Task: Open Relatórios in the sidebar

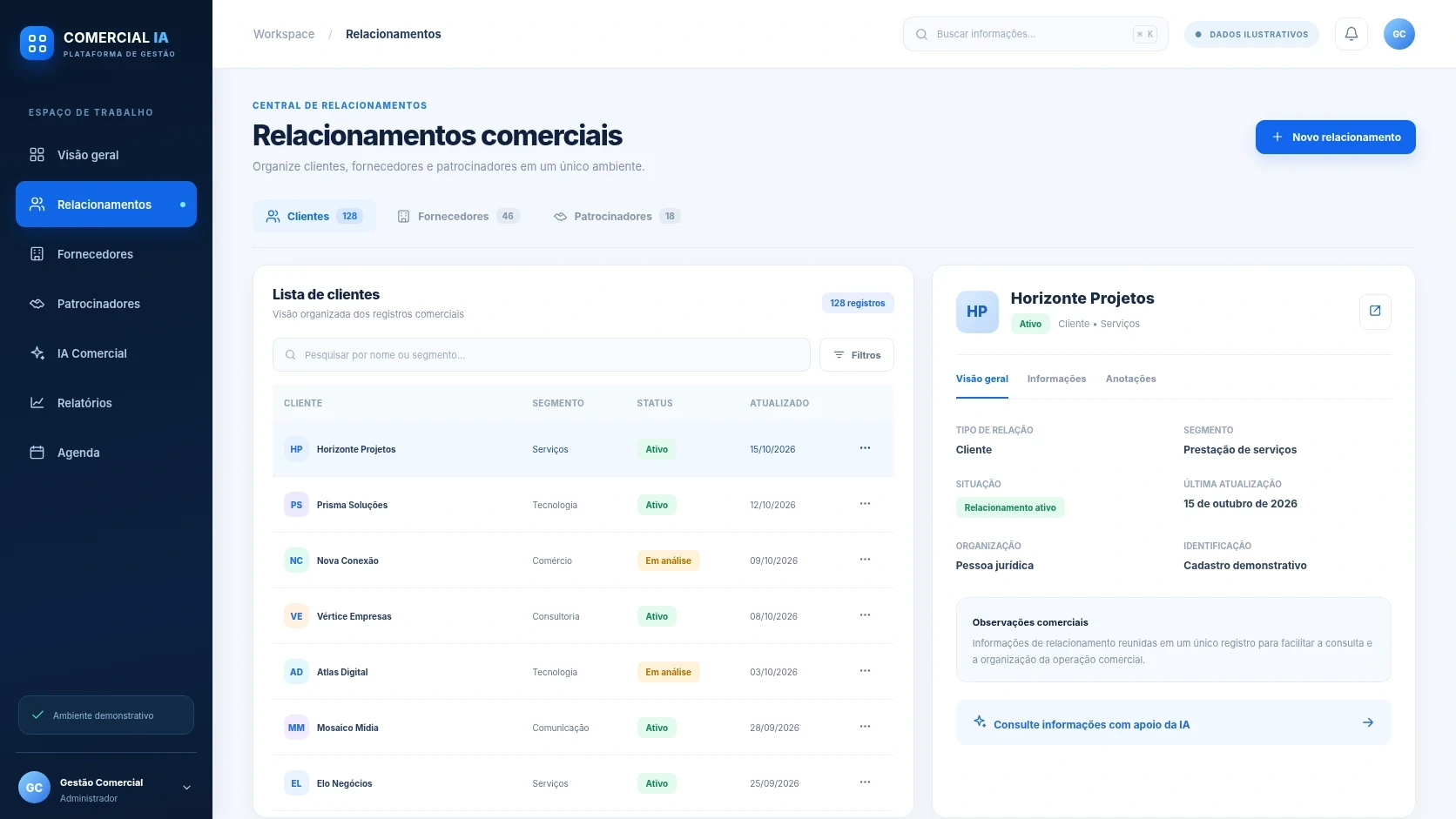Action: pyautogui.click(x=106, y=403)
